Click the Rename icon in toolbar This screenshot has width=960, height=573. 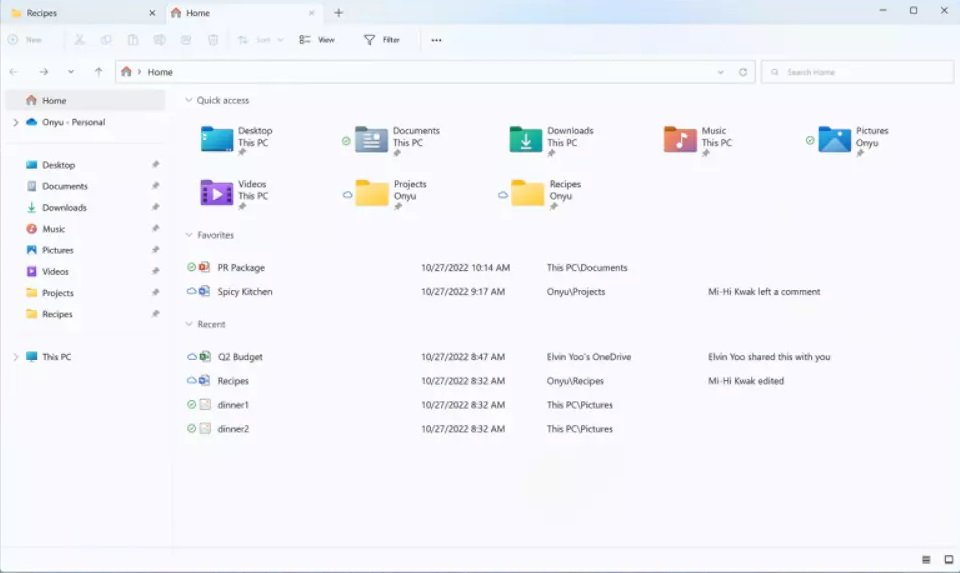coord(159,40)
